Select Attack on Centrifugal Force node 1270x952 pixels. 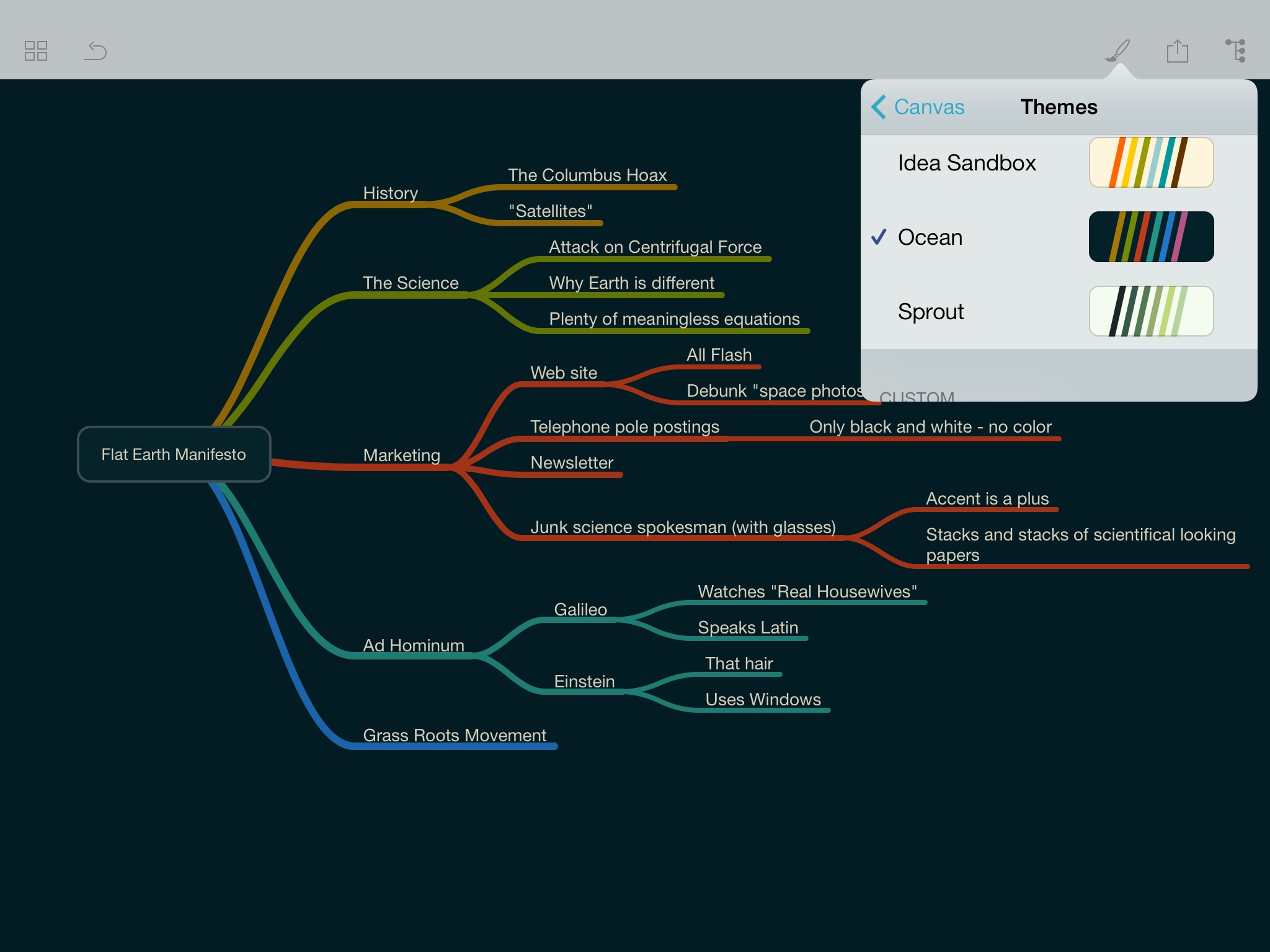click(x=655, y=247)
